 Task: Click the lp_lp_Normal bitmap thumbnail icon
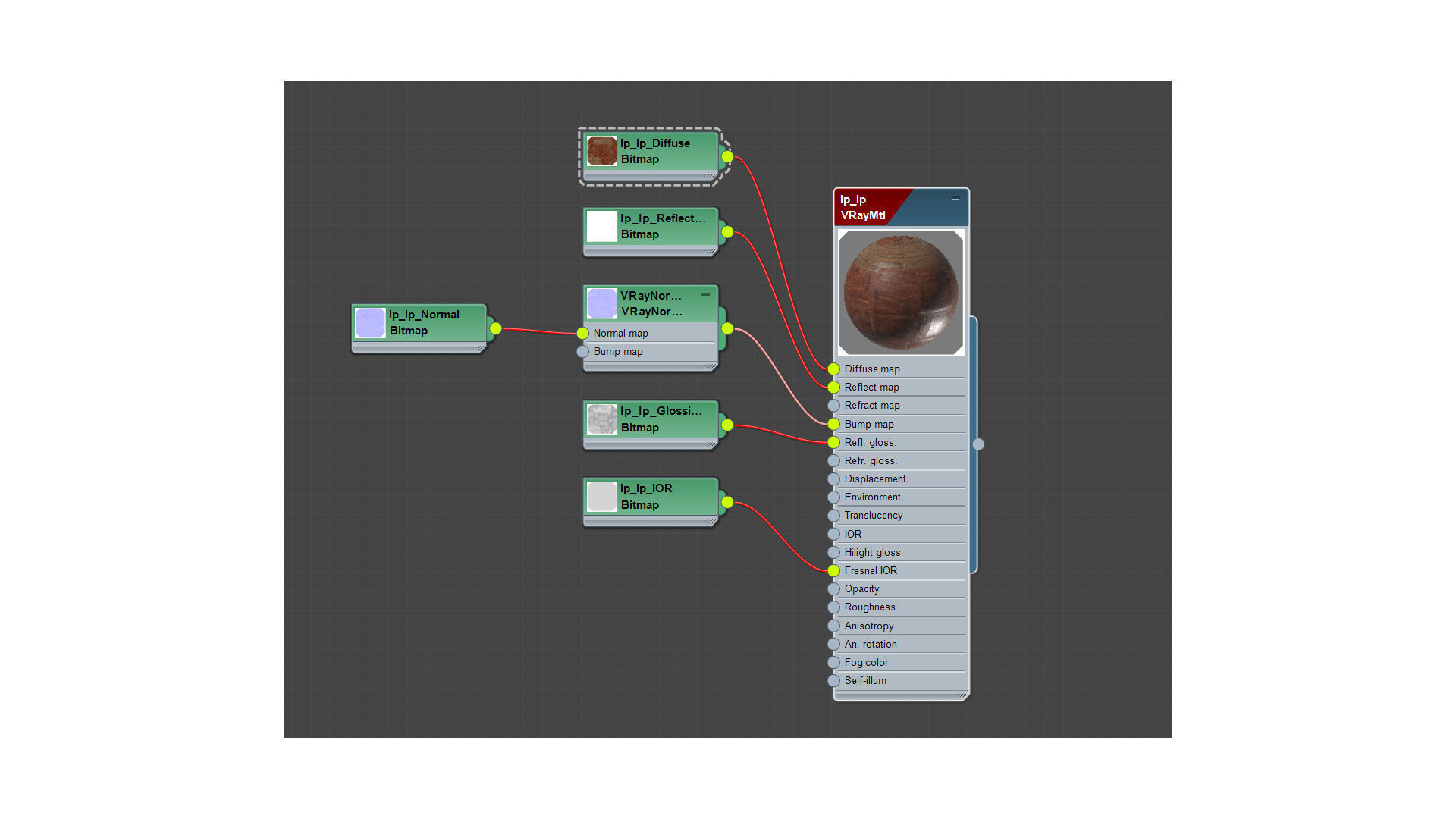[x=370, y=322]
